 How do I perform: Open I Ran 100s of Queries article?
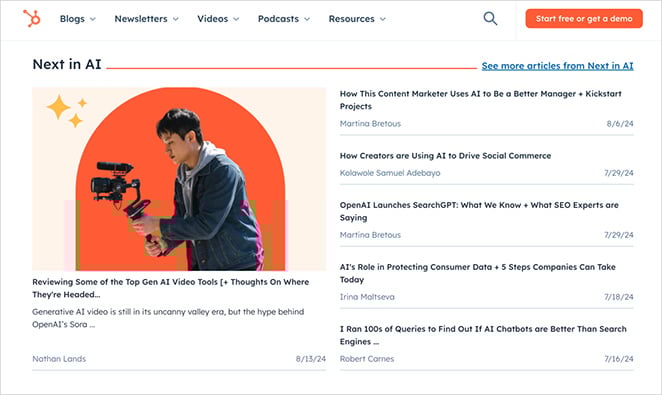click(x=483, y=335)
